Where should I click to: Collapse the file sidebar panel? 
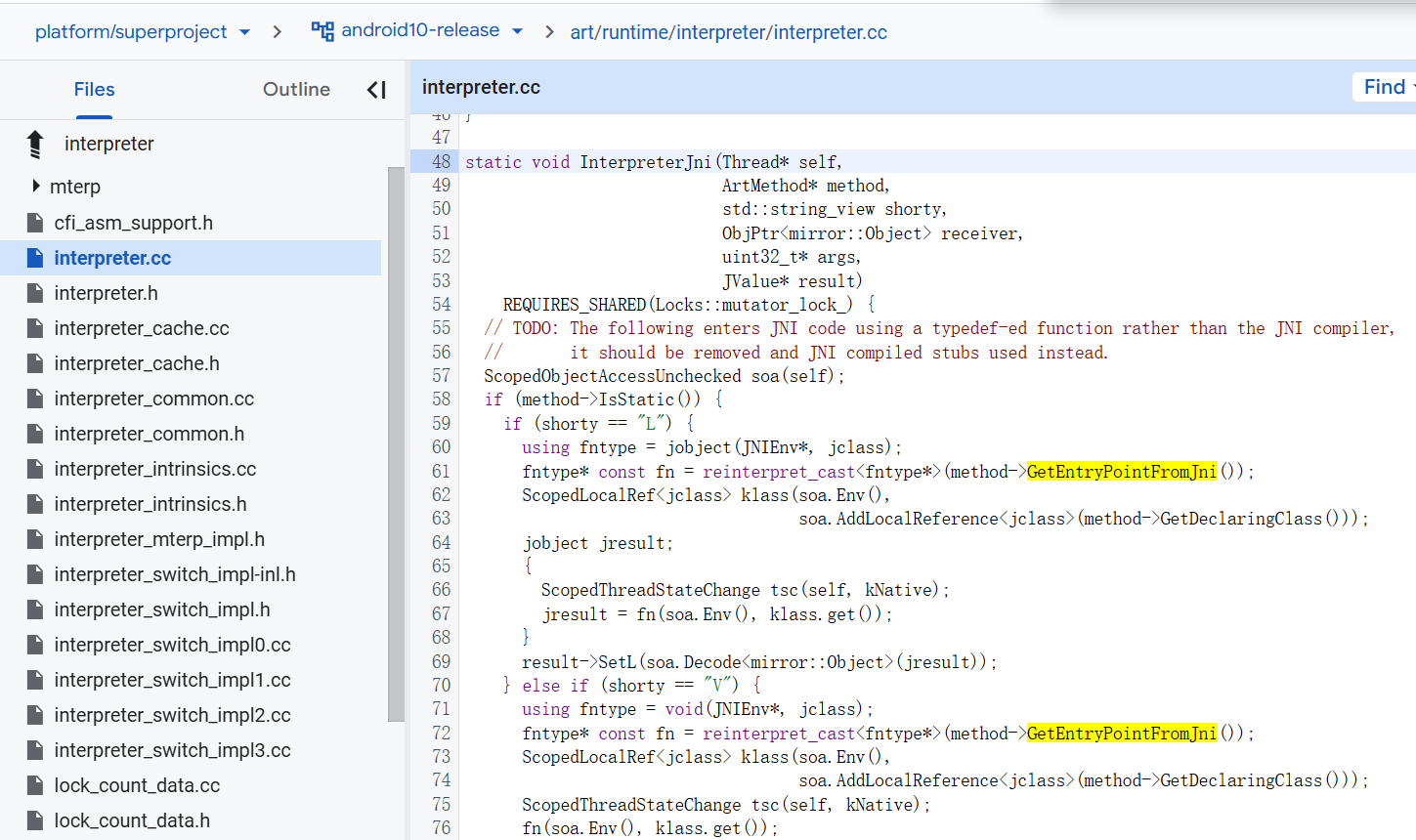click(x=376, y=90)
